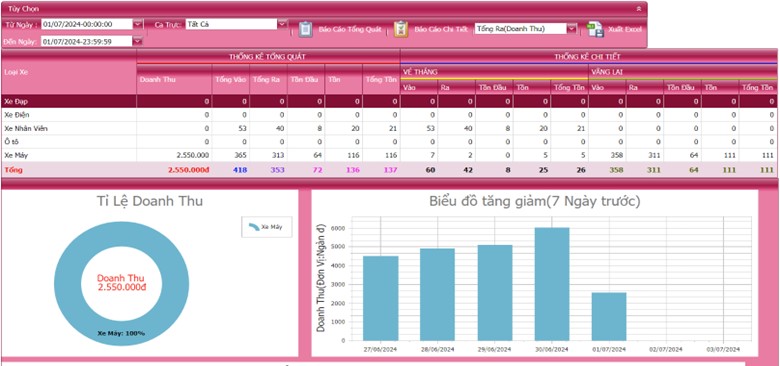Select the Xe Máy row in table
The height and width of the screenshot is (366, 780).
click(x=389, y=155)
